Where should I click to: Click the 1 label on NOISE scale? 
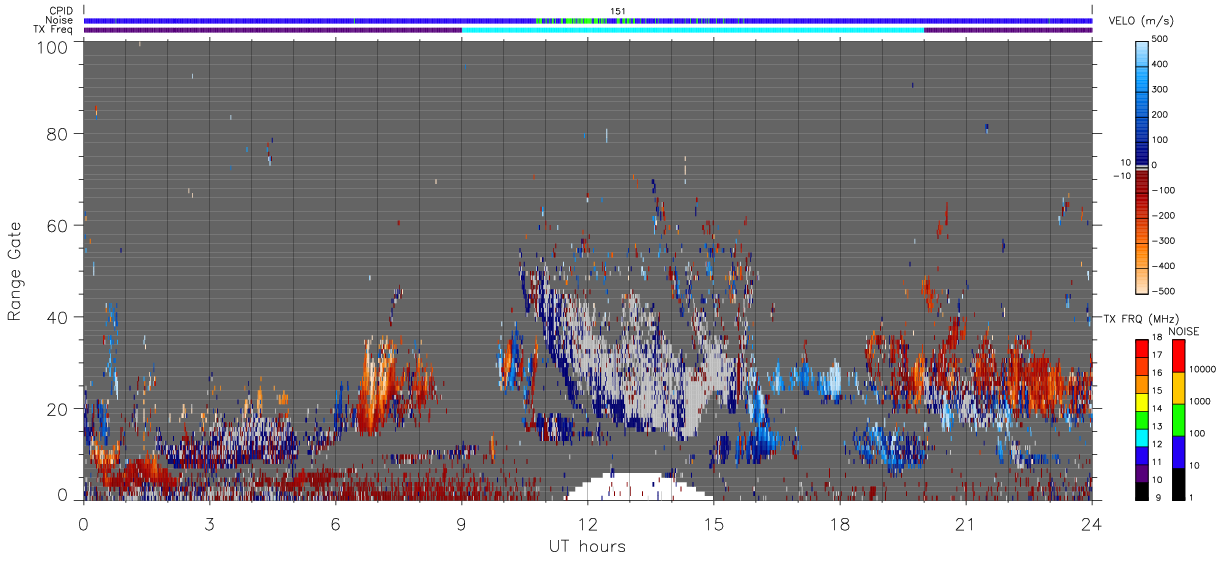pyautogui.click(x=1192, y=498)
